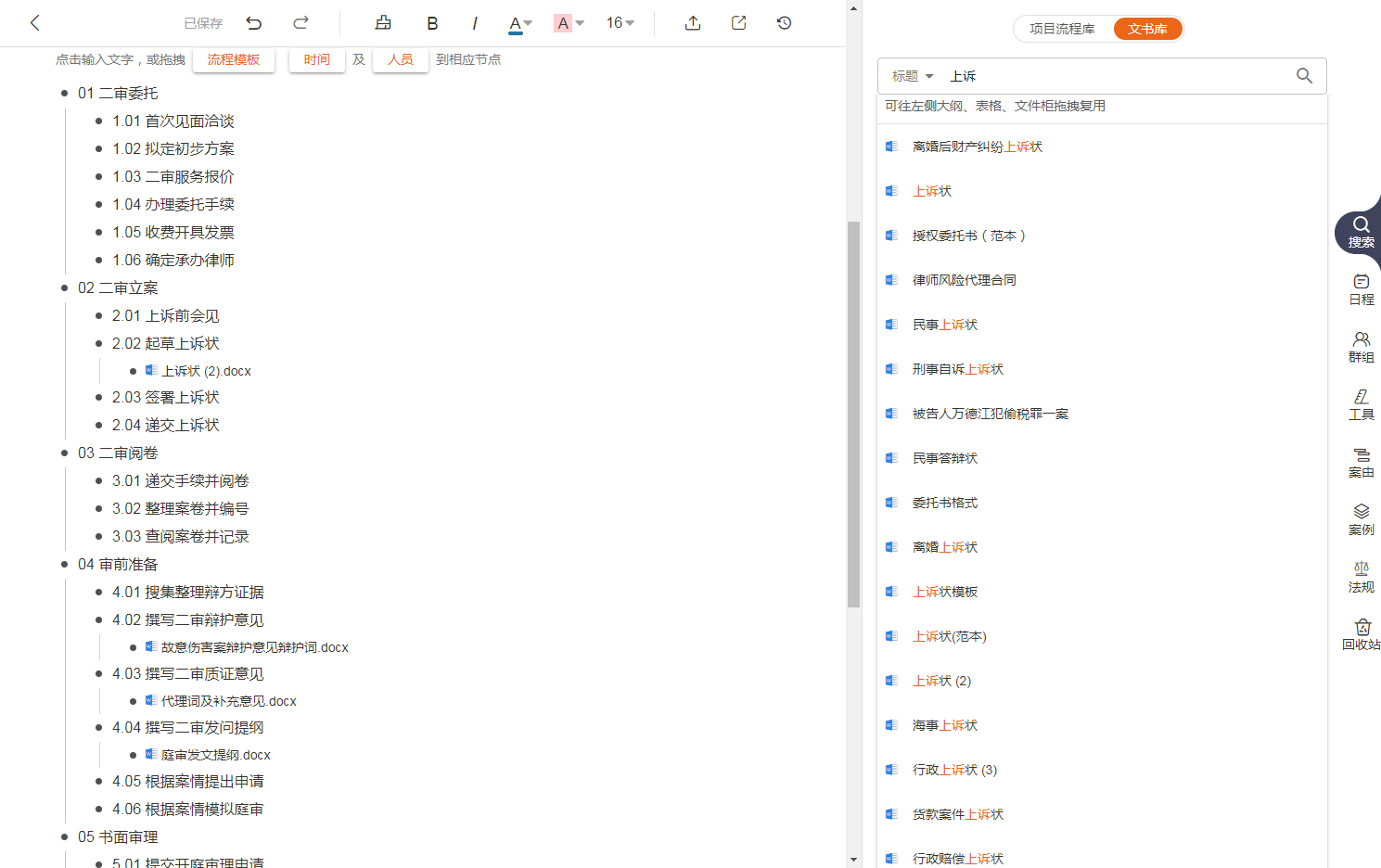Viewport: 1381px width, 868px height.
Task: Select document 上诉状模板
Action: tap(945, 592)
